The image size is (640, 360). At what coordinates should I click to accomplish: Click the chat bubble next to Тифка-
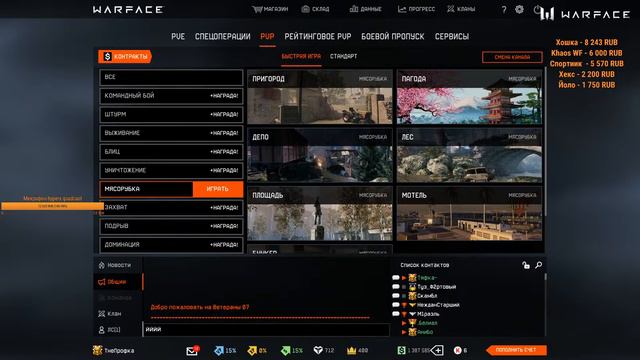click(x=396, y=278)
